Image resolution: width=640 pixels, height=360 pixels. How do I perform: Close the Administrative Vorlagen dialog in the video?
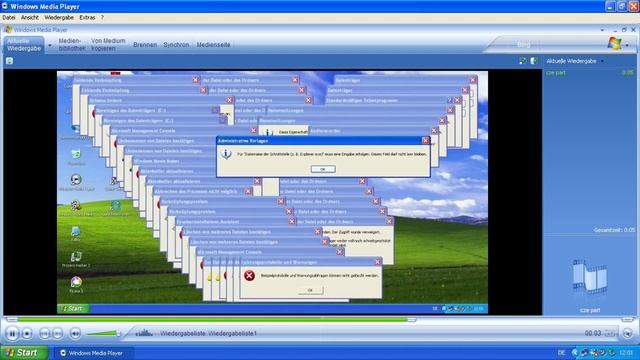pos(425,140)
